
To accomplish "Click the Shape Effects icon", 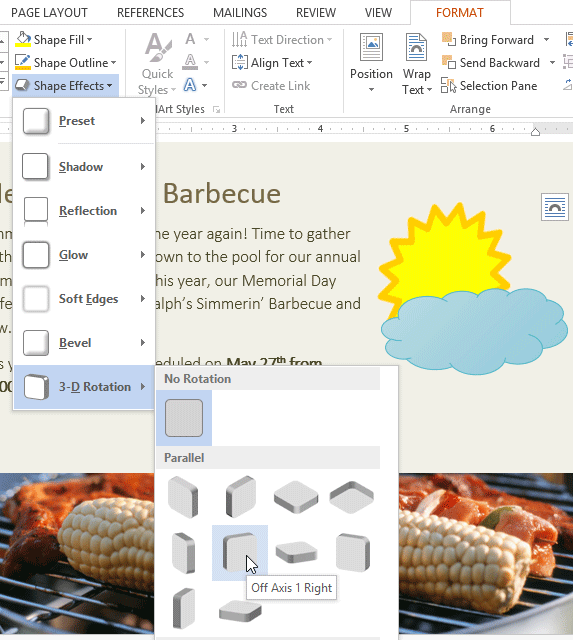I will (22, 85).
